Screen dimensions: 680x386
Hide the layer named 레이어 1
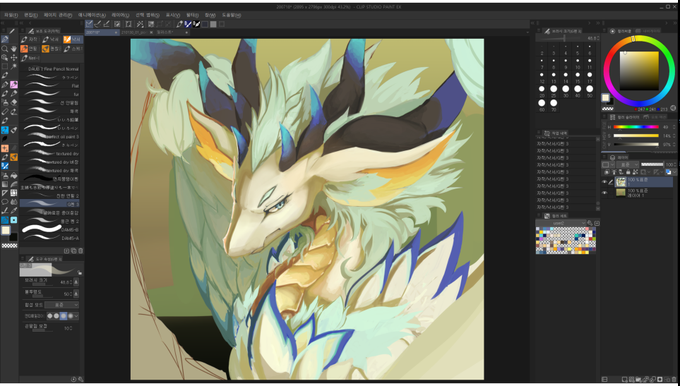(x=605, y=193)
